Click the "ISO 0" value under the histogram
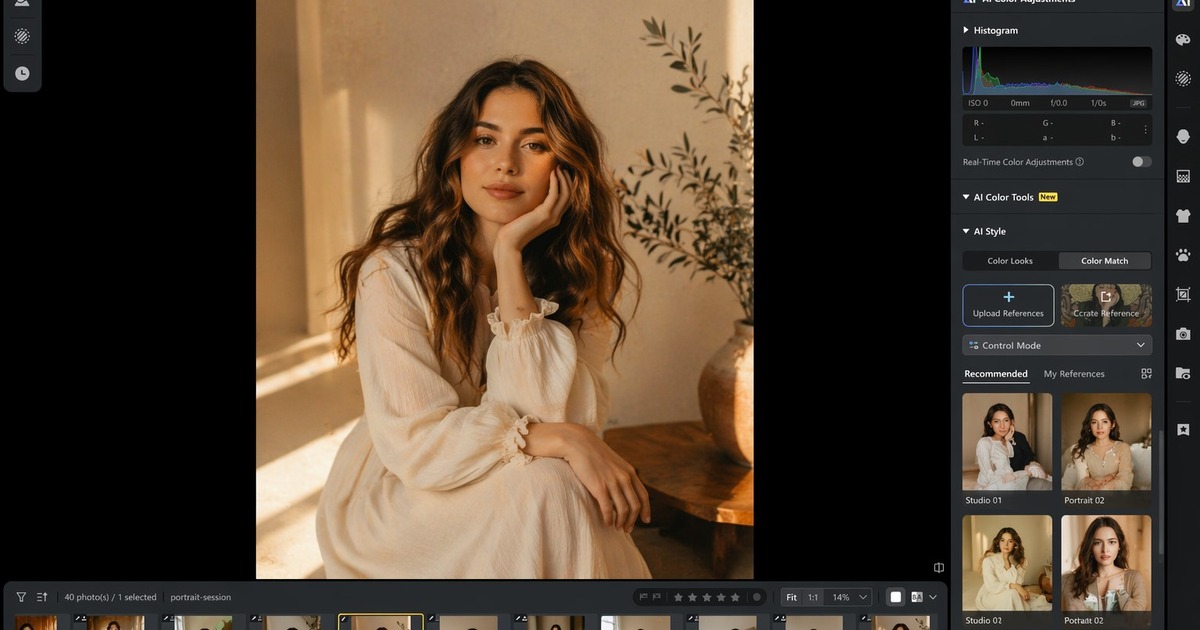Screen dimensions: 1200x630 point(978,103)
